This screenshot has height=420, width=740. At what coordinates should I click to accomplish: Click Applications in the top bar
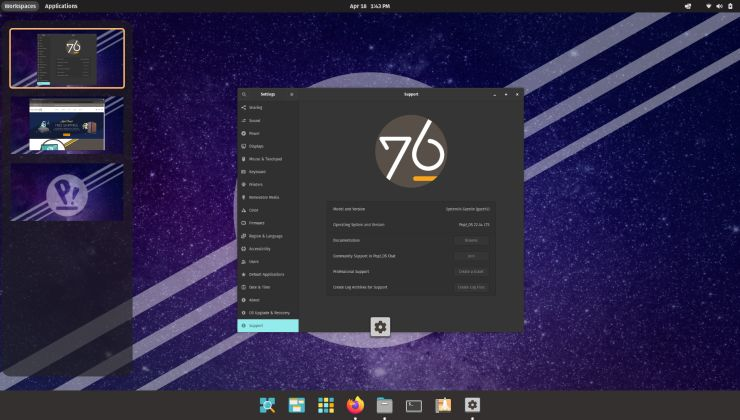pyautogui.click(x=61, y=6)
